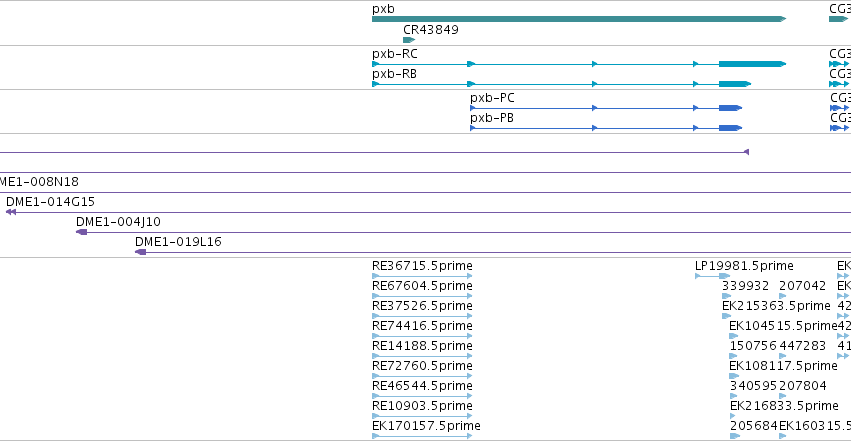The height and width of the screenshot is (441, 851).
Task: Click the BAC clone labeled DME1-008N18
Action: (39, 182)
